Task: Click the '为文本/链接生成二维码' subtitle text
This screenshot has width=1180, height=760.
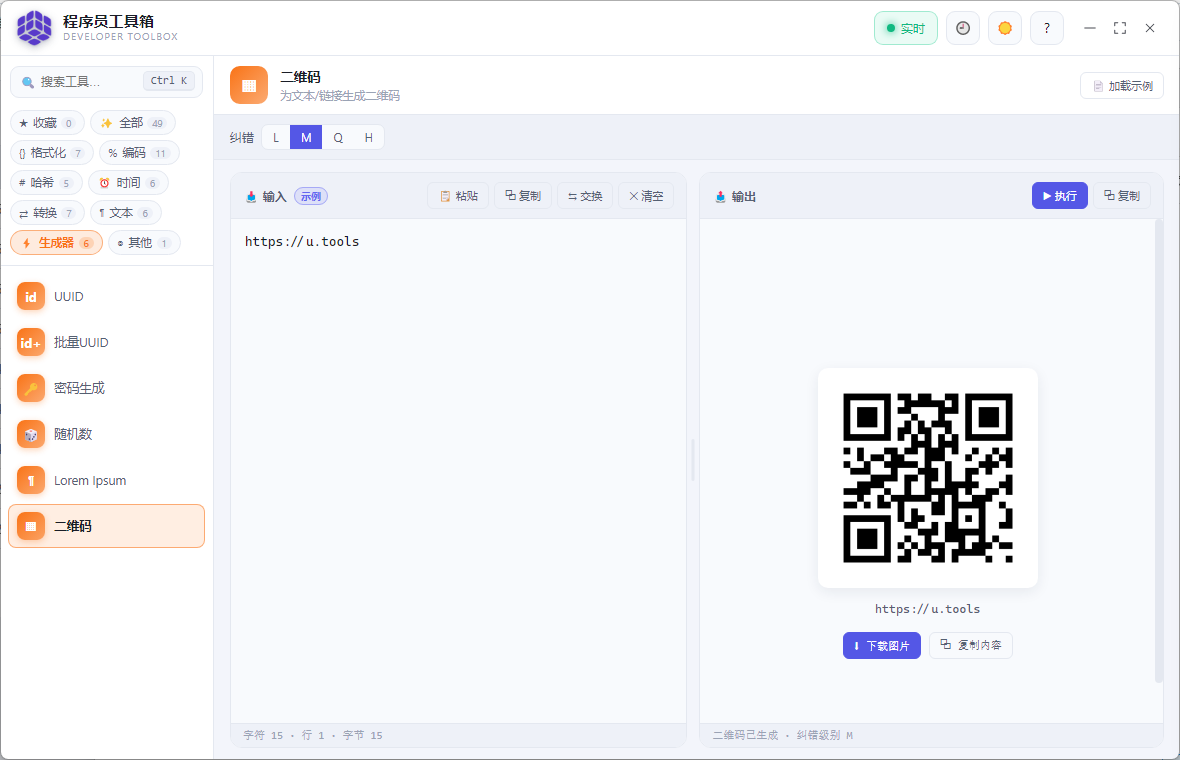Action: 340,96
